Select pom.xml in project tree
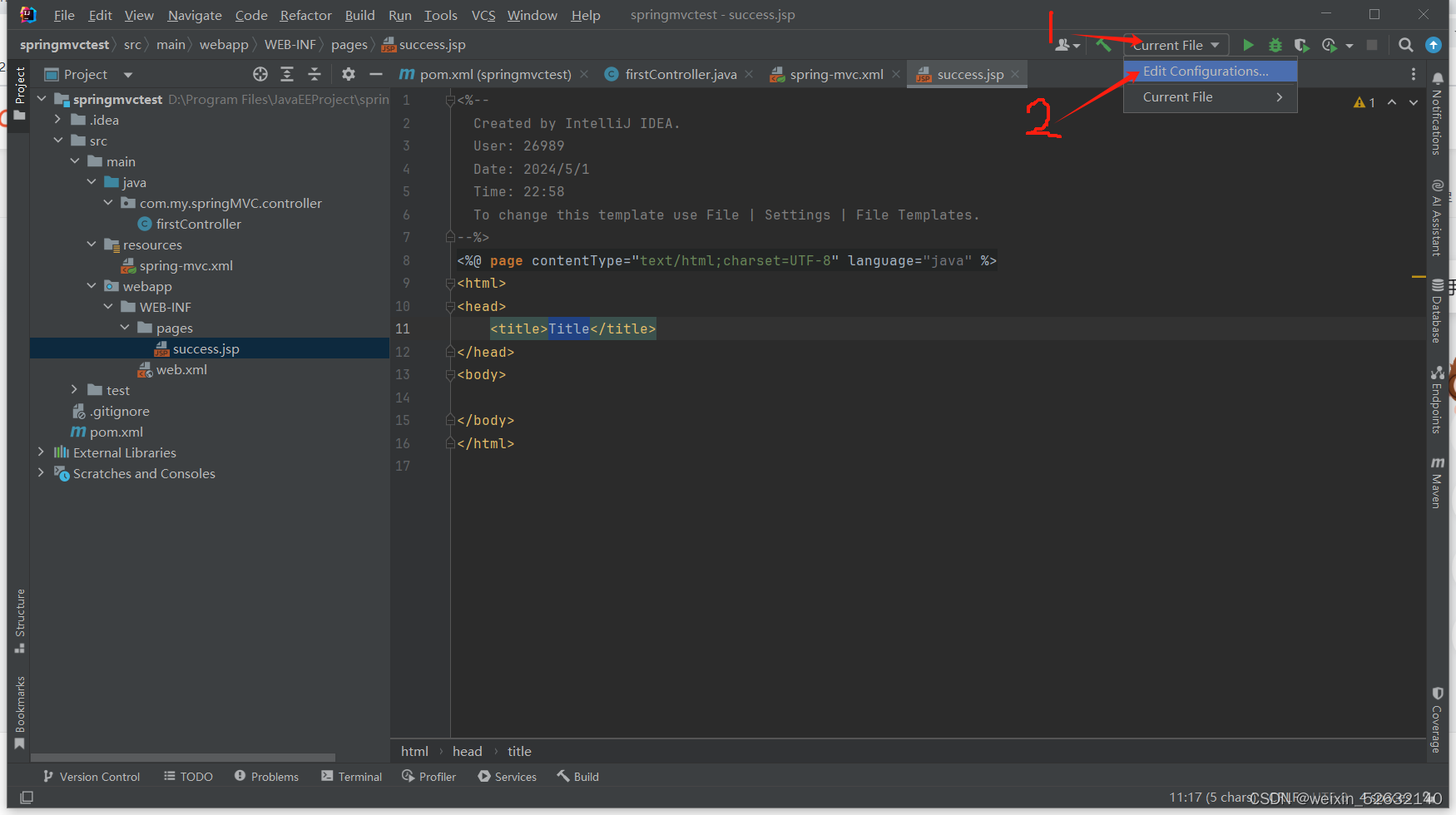Image resolution: width=1456 pixels, height=815 pixels. coord(116,432)
